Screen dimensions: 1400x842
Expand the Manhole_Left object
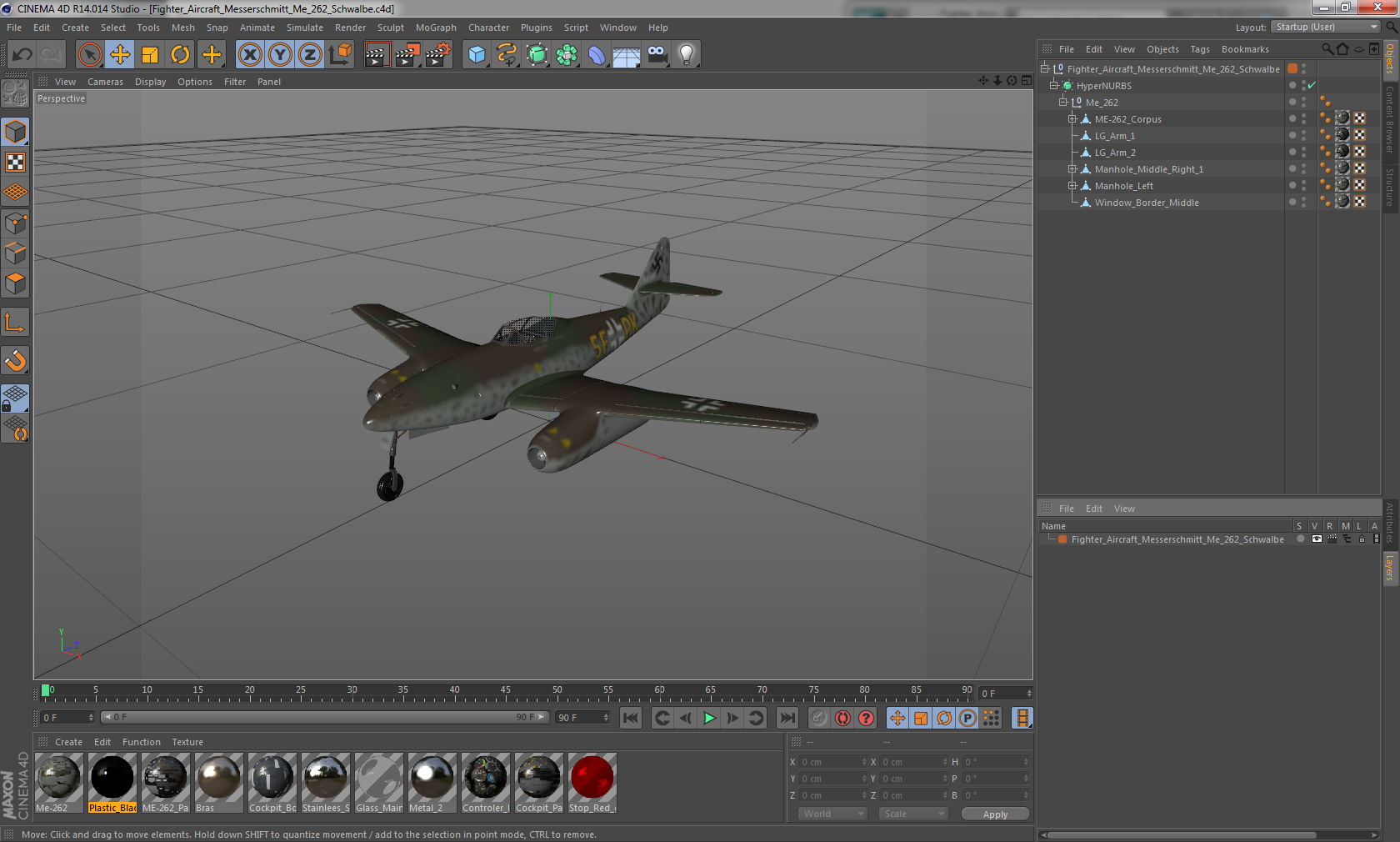(x=1072, y=185)
